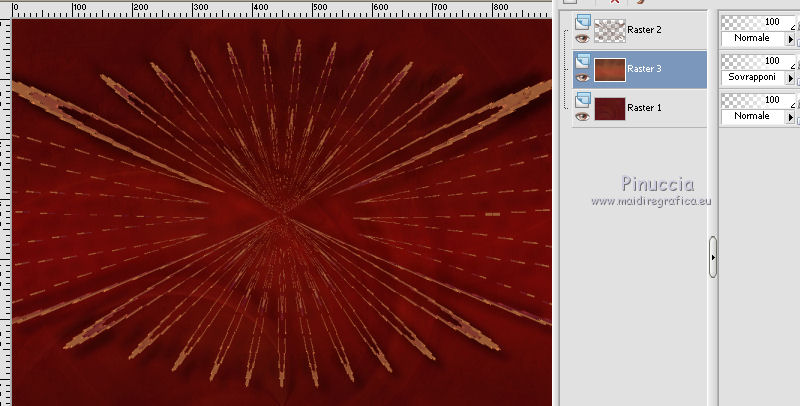Expand the arrow beside Sovrapponi
Viewport: 800px width, 406px height.
(790, 78)
